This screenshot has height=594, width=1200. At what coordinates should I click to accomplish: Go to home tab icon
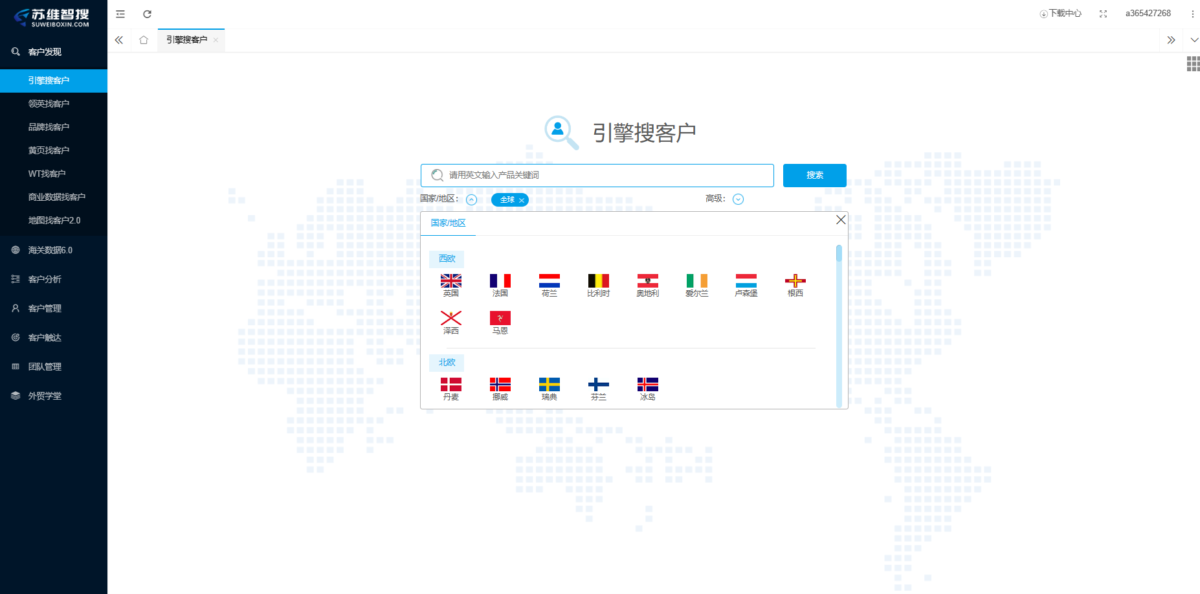click(144, 40)
